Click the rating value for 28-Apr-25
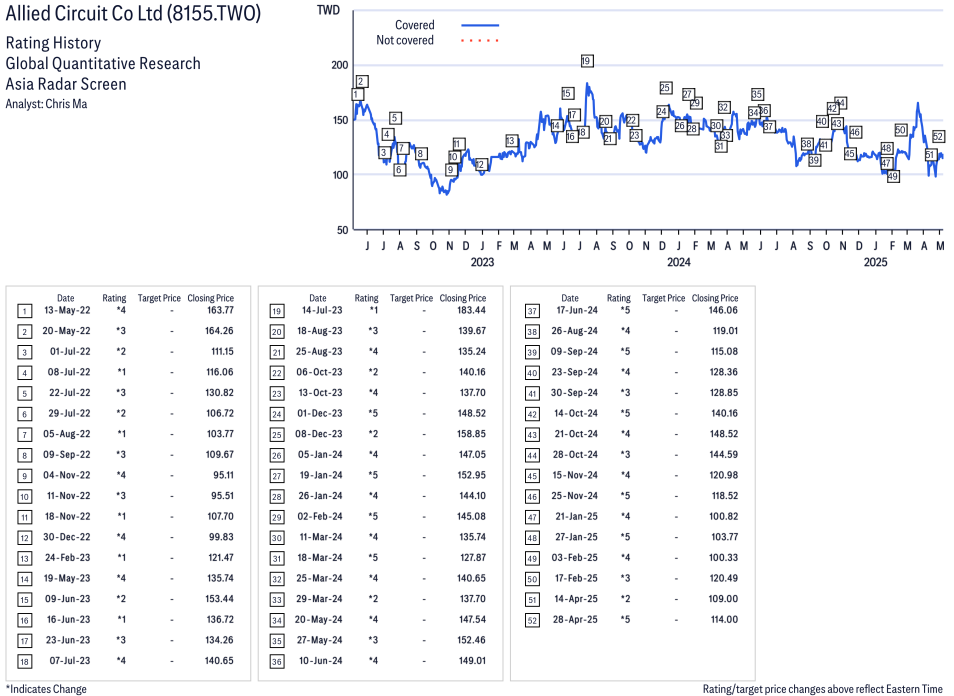This screenshot has width=954, height=696. click(625, 619)
